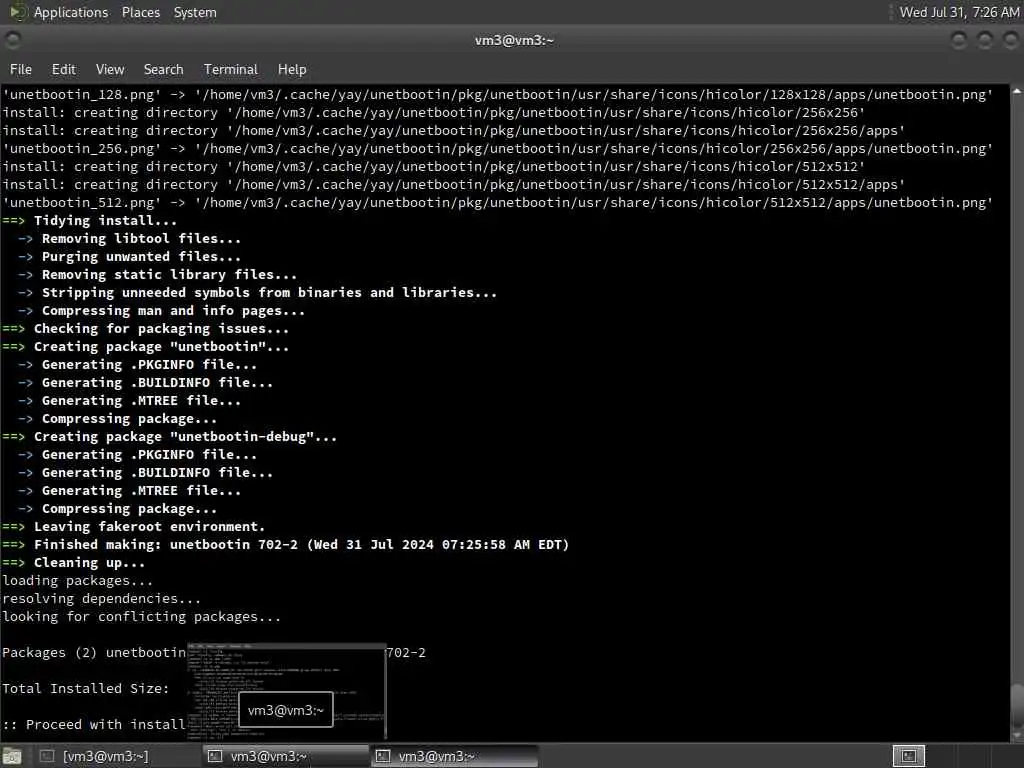Open the Applications panel menu
This screenshot has height=768, width=1024.
[71, 12]
